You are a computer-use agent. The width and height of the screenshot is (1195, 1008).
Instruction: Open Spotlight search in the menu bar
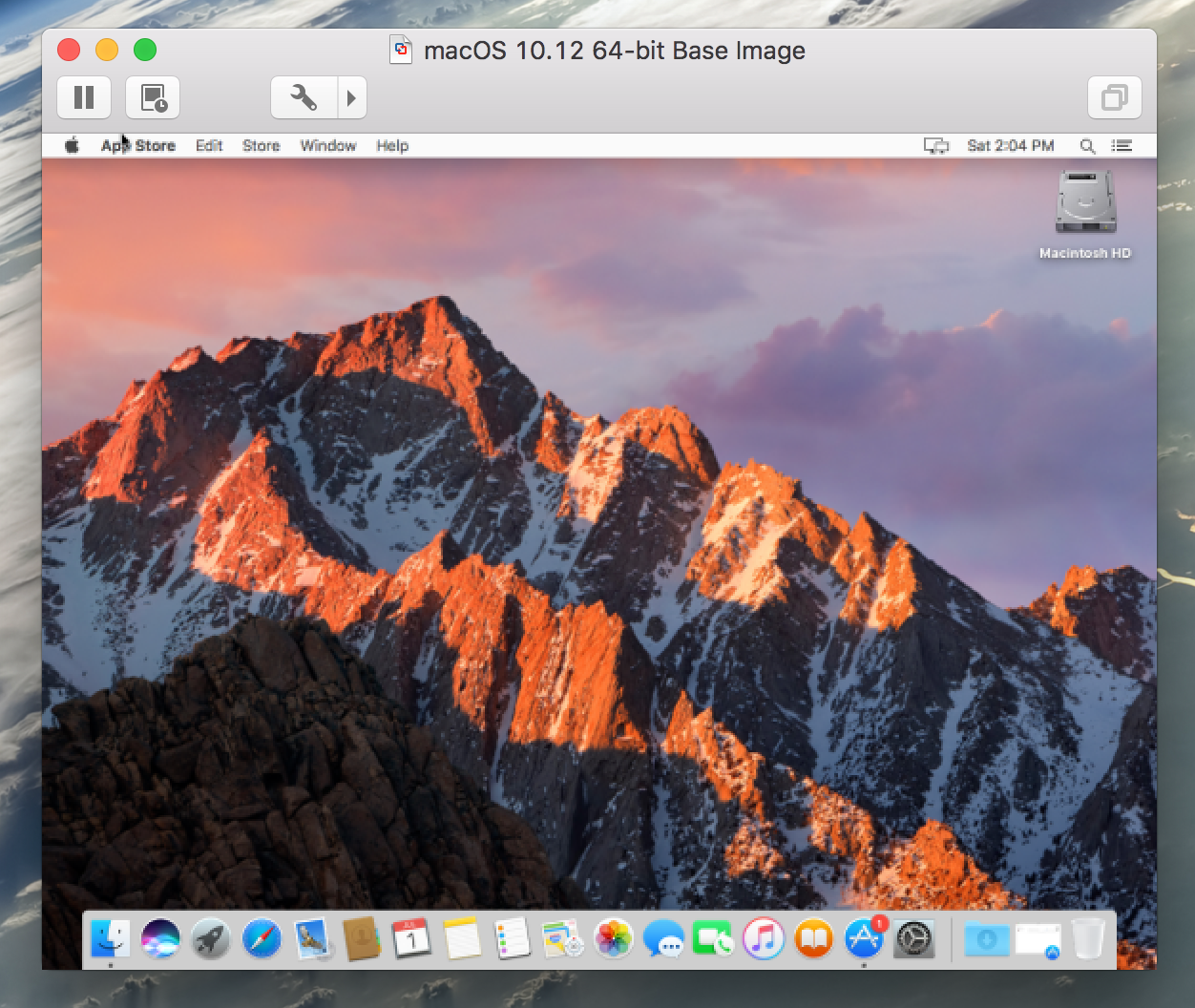click(1087, 145)
